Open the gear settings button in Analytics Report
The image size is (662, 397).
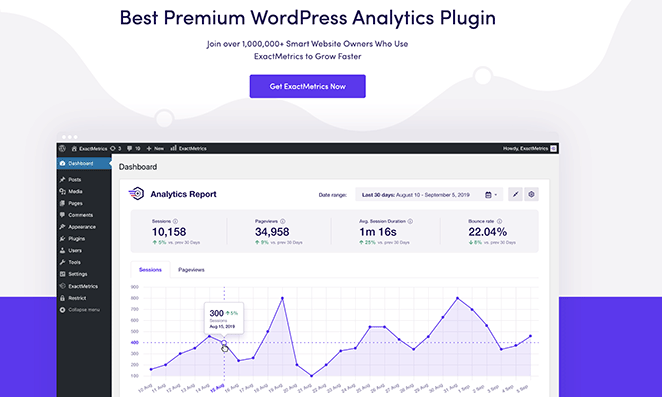pos(531,195)
